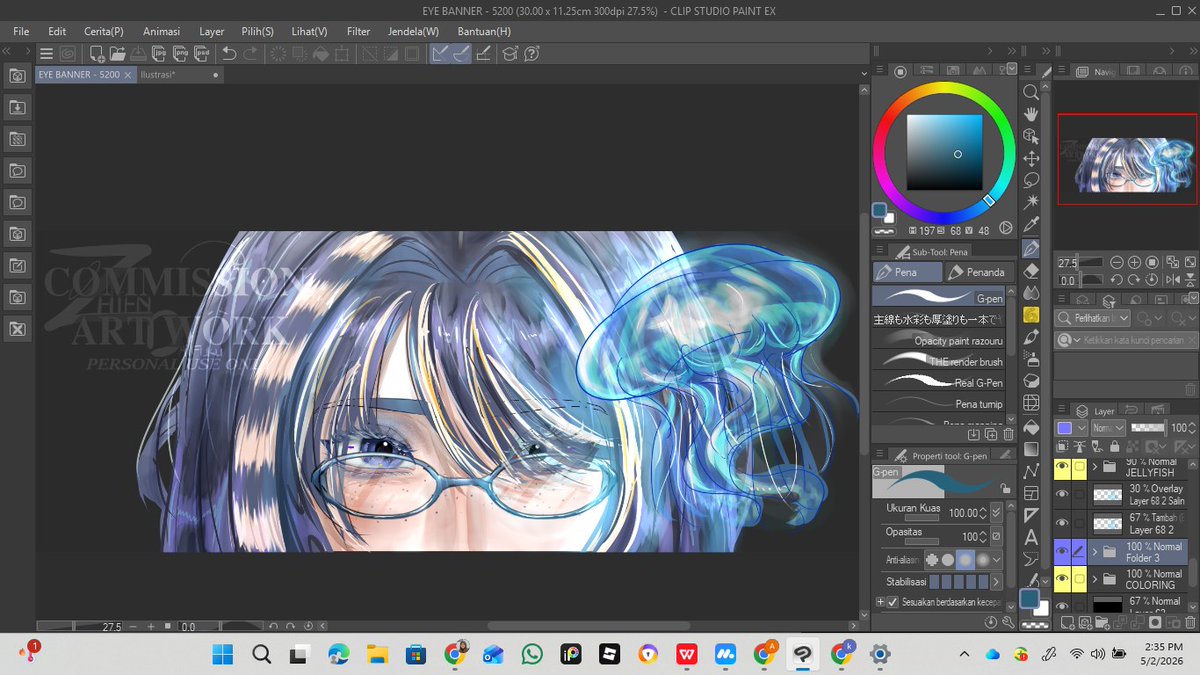This screenshot has width=1200, height=675.
Task: Select the Blend tool
Action: (1031, 292)
